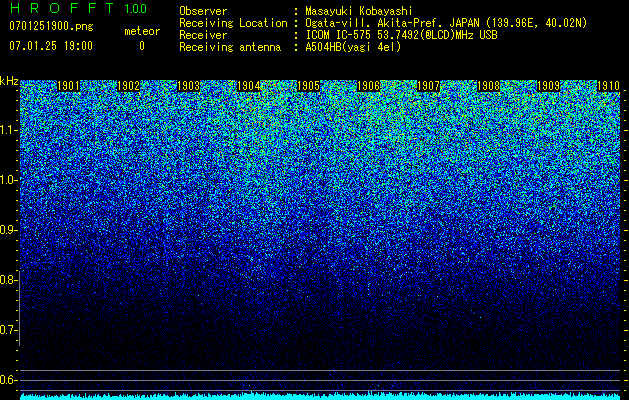Click the Observer label
Image resolution: width=629 pixels, height=400 pixels.
[203, 11]
